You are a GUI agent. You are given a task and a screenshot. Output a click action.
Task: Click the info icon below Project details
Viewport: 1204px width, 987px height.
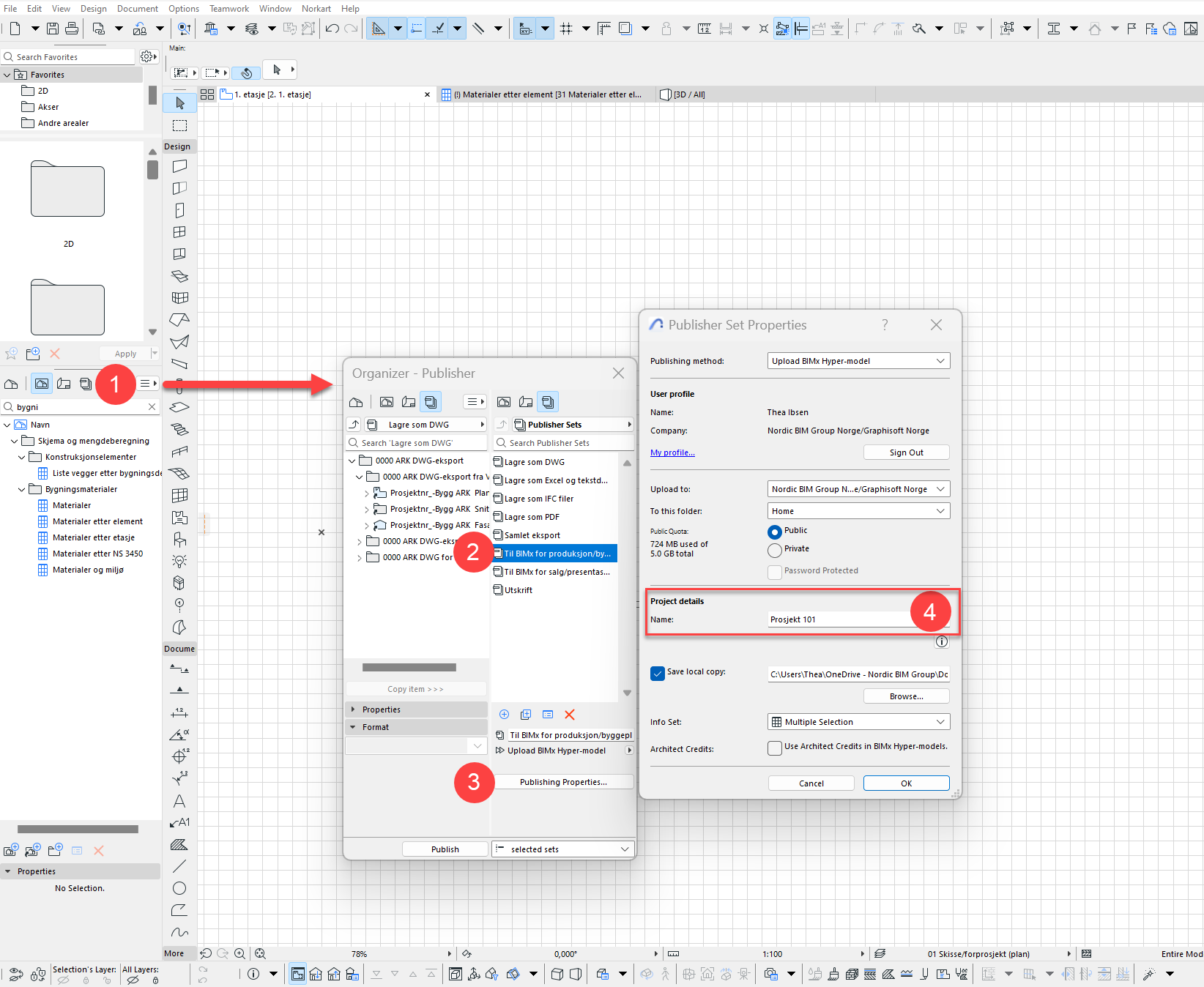pyautogui.click(x=942, y=641)
